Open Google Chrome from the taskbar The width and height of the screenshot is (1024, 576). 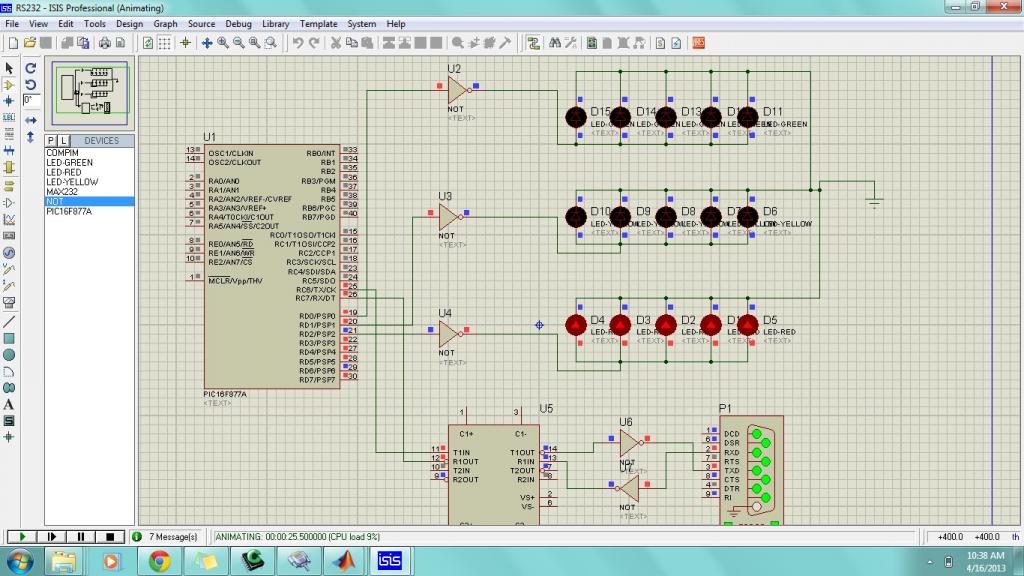pos(159,561)
